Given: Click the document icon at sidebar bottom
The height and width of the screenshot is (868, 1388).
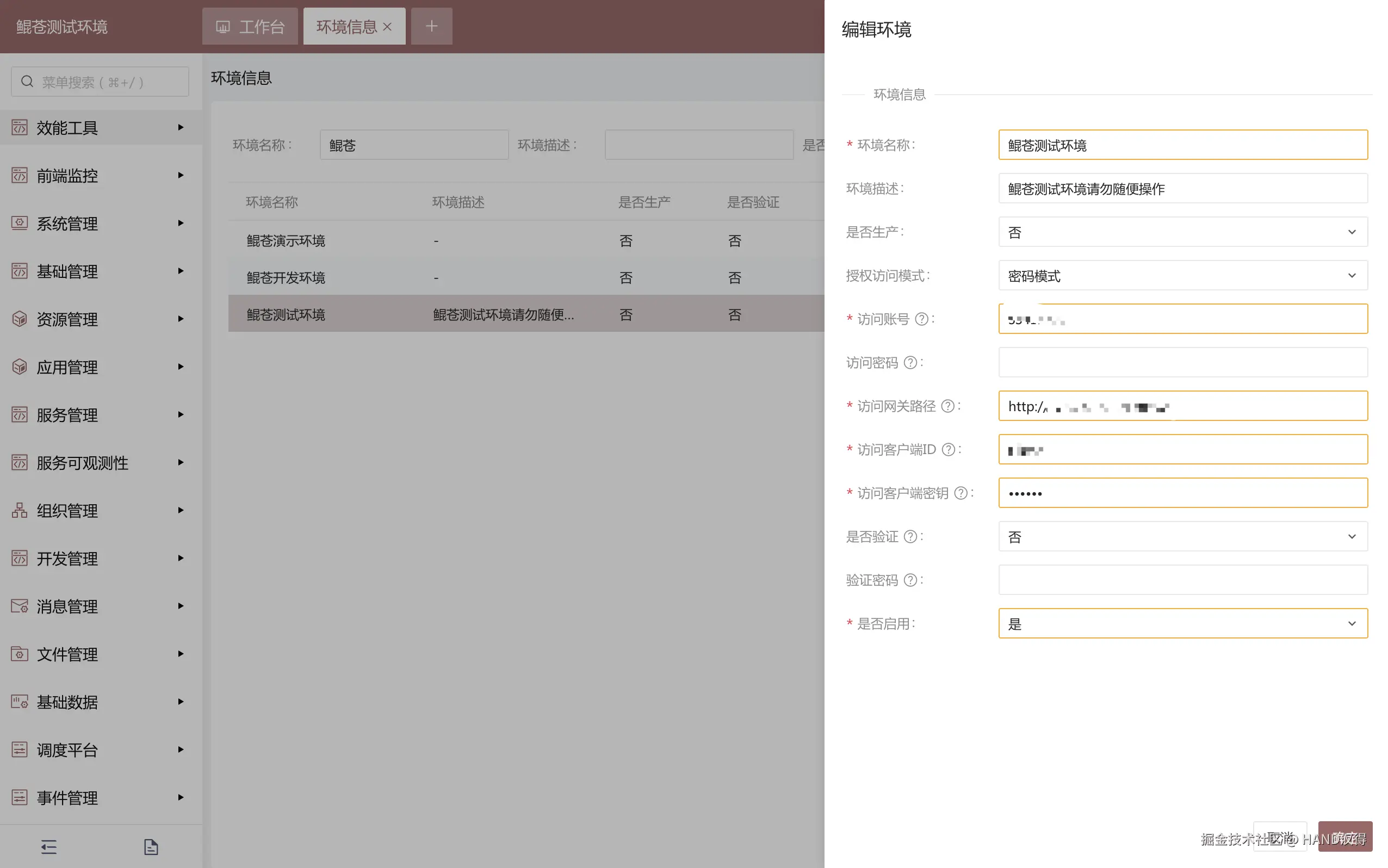Looking at the screenshot, I should pyautogui.click(x=151, y=847).
